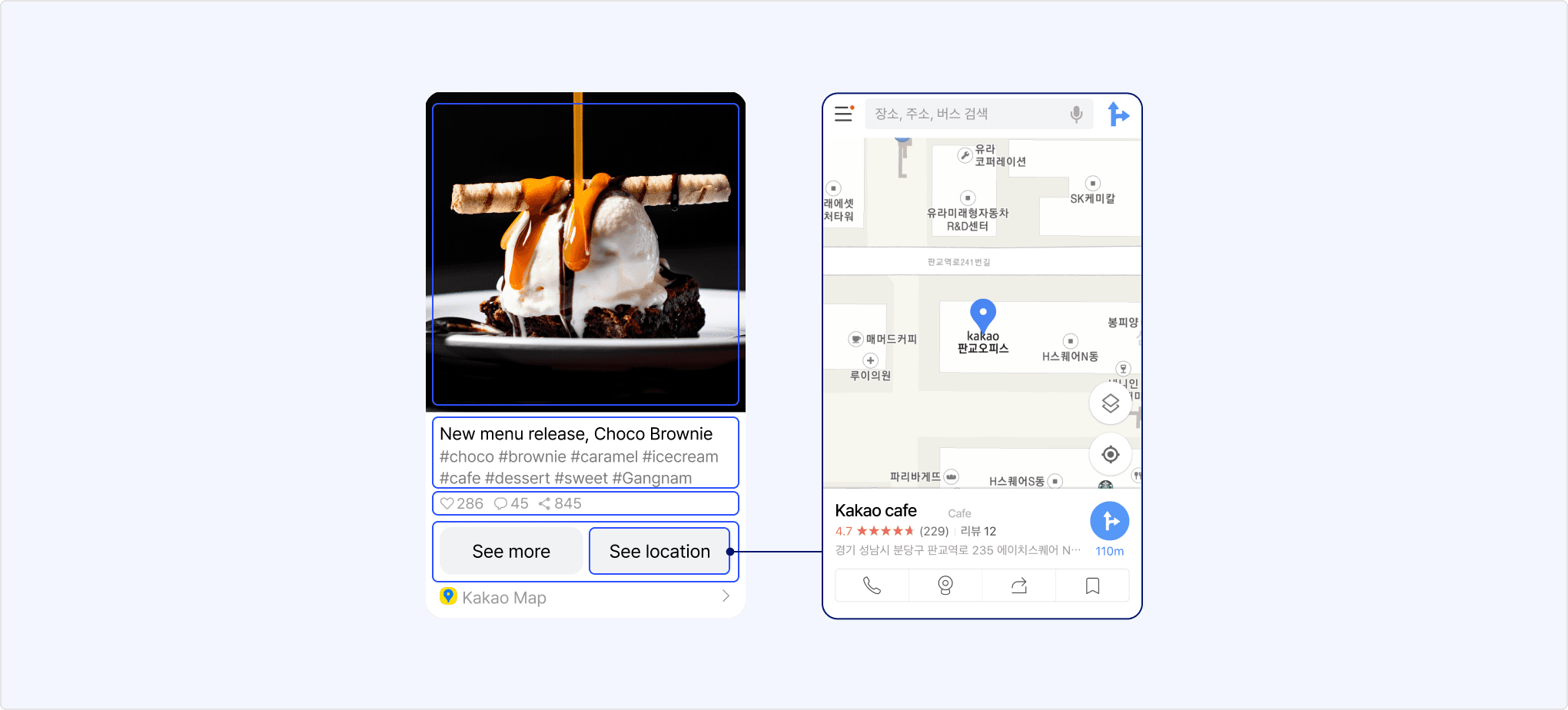
Task: Tap the microphone voice search icon
Action: point(1076,114)
